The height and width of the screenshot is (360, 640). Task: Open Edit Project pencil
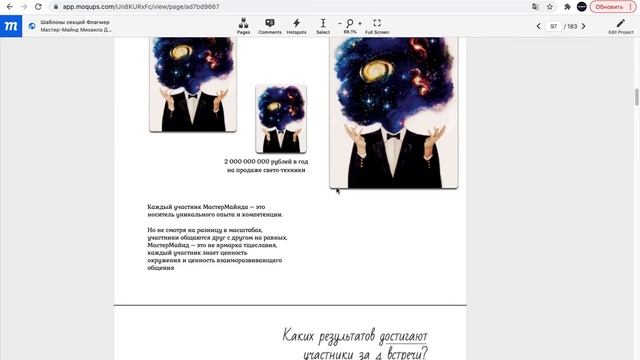[x=620, y=26]
